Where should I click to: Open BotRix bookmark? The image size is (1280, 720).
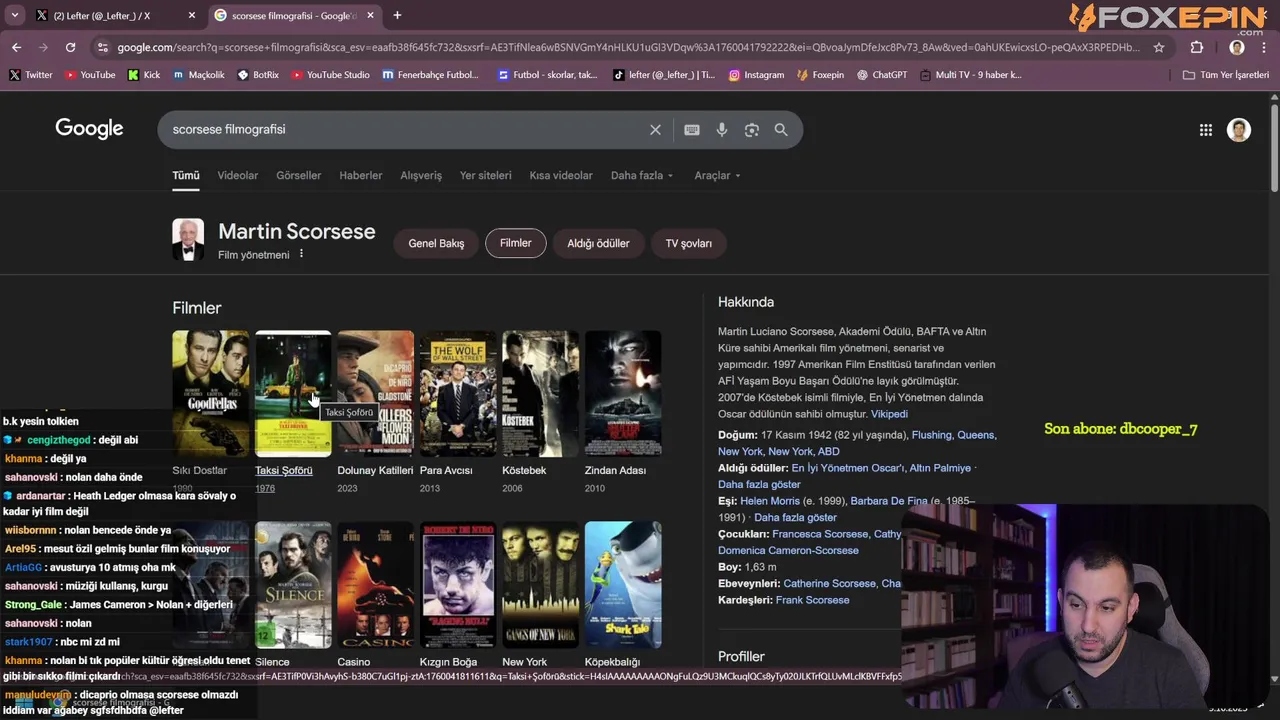[258, 75]
